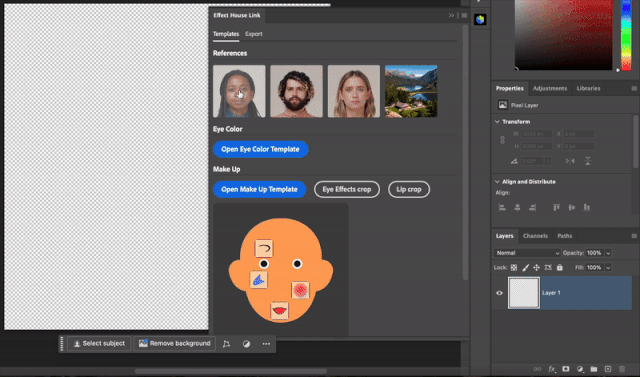Switch to the Paths tab
This screenshot has width=640, height=377.
click(x=564, y=236)
